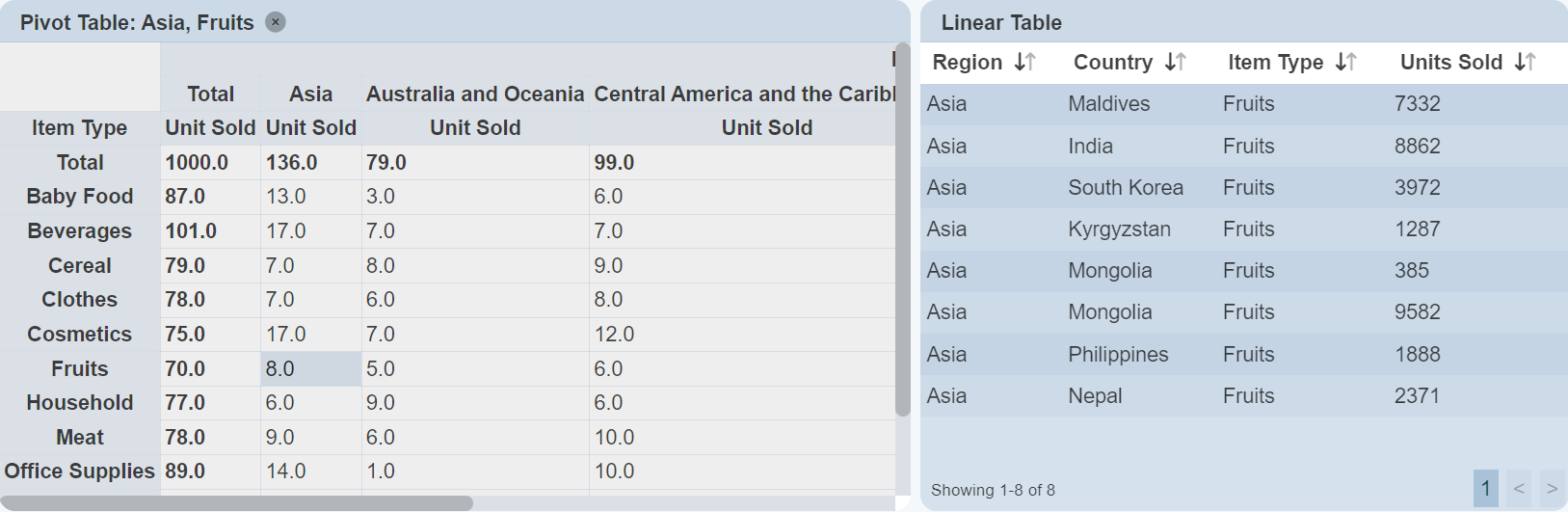Select the Australia and Oceania column header
Image resolution: width=1568 pixels, height=512 pixels.
475,94
